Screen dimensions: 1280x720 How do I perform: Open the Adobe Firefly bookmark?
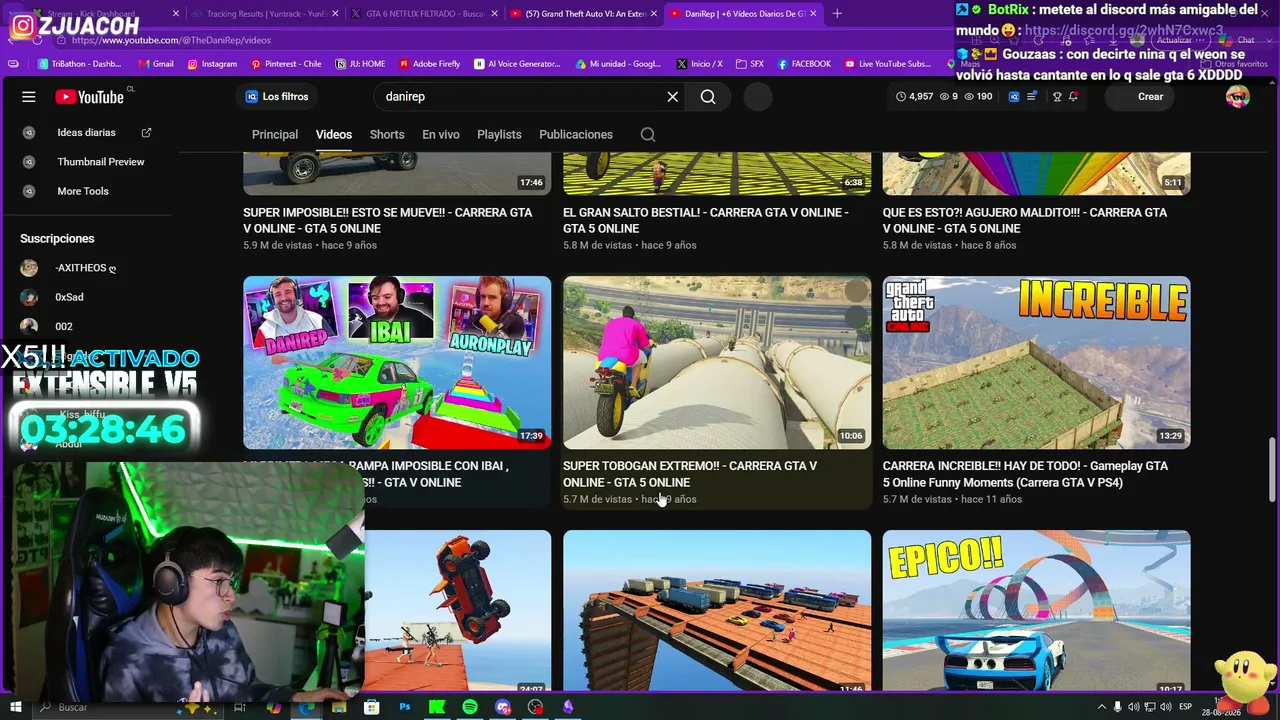[429, 64]
